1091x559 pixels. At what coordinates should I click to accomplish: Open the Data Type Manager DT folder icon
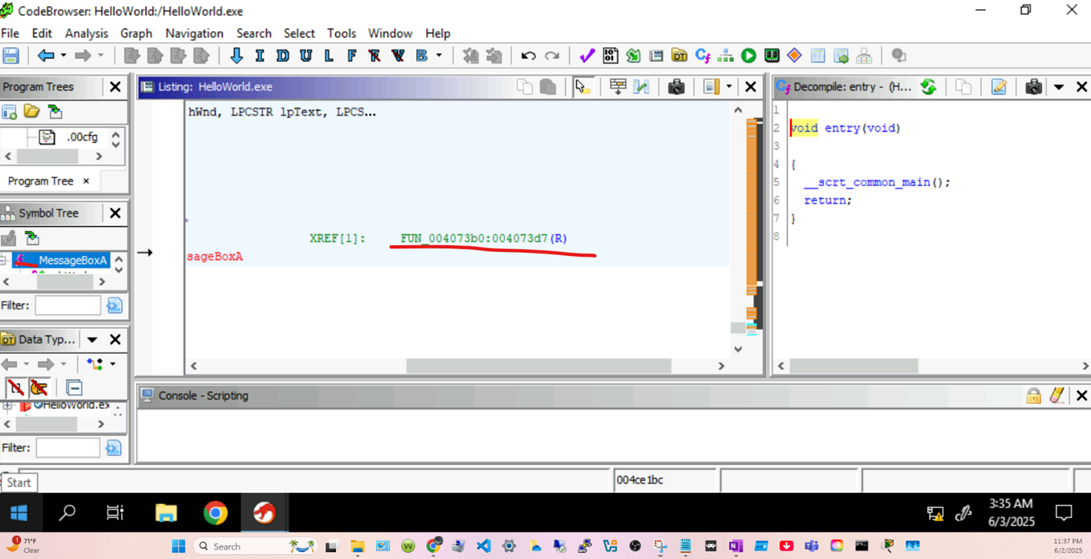click(x=679, y=56)
